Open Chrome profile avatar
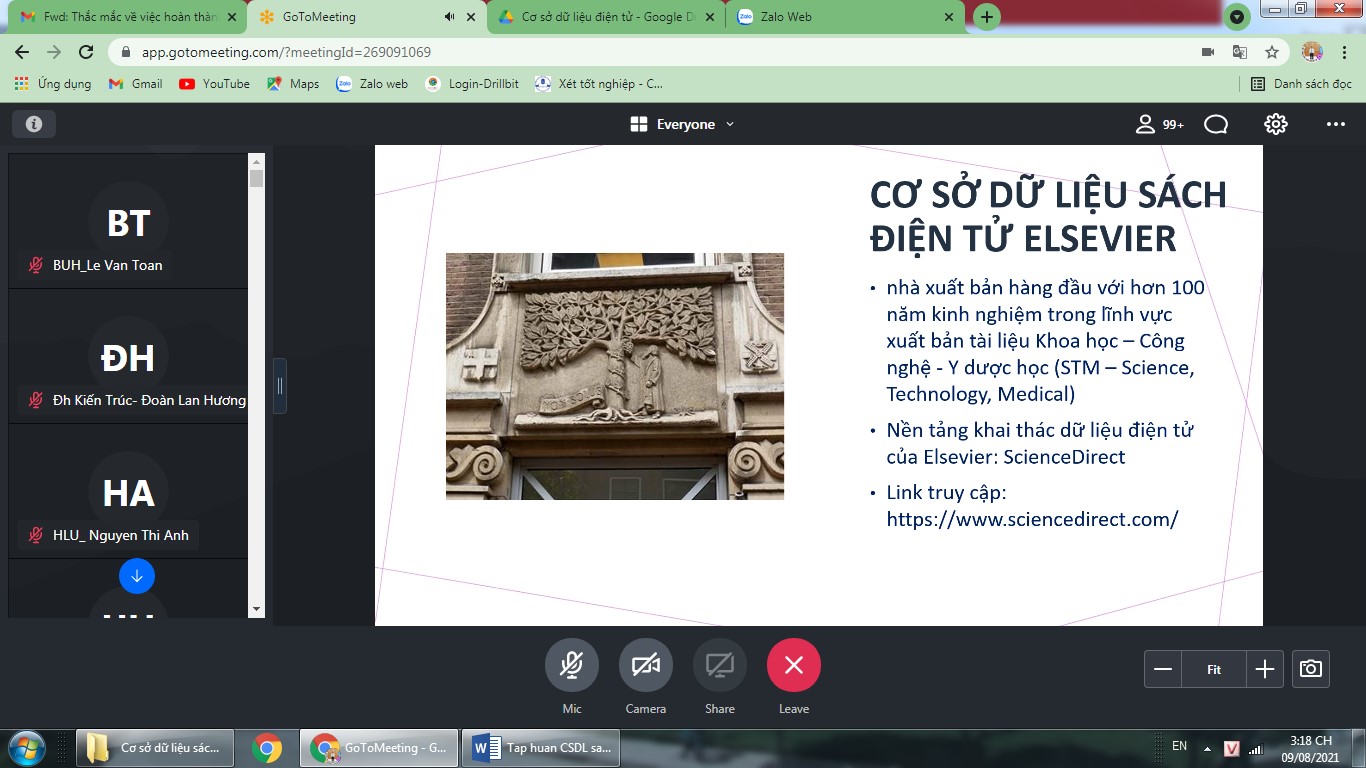The width and height of the screenshot is (1366, 768). point(1312,52)
